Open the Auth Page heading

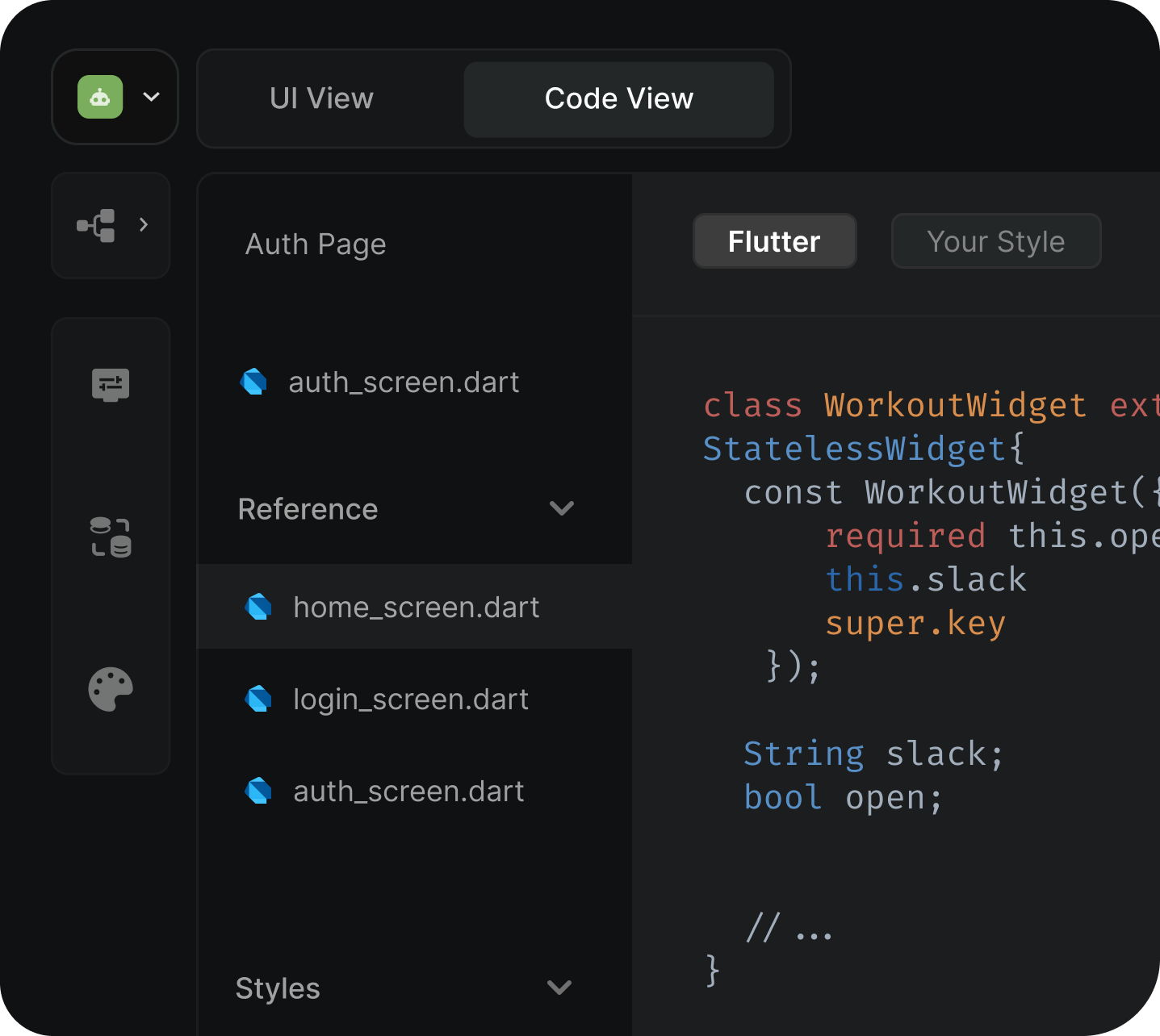[x=315, y=244]
